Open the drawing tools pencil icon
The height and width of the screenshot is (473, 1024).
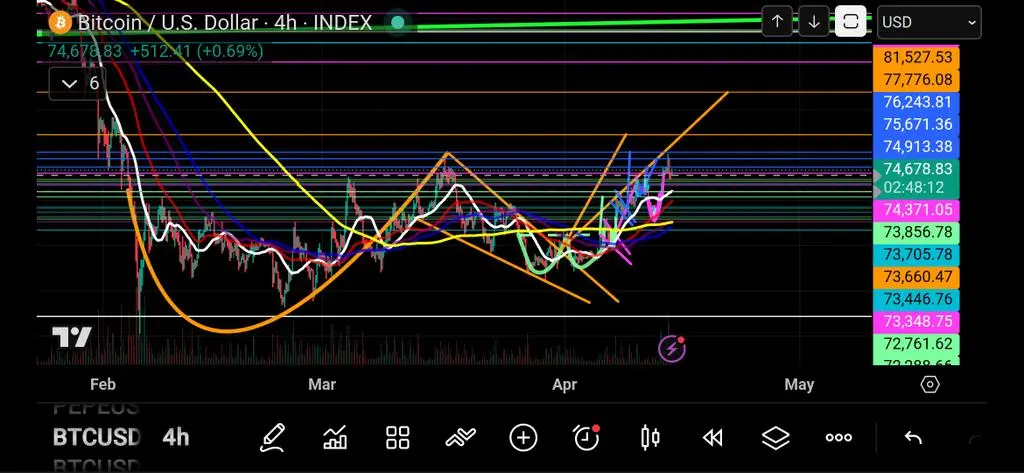pos(272,438)
